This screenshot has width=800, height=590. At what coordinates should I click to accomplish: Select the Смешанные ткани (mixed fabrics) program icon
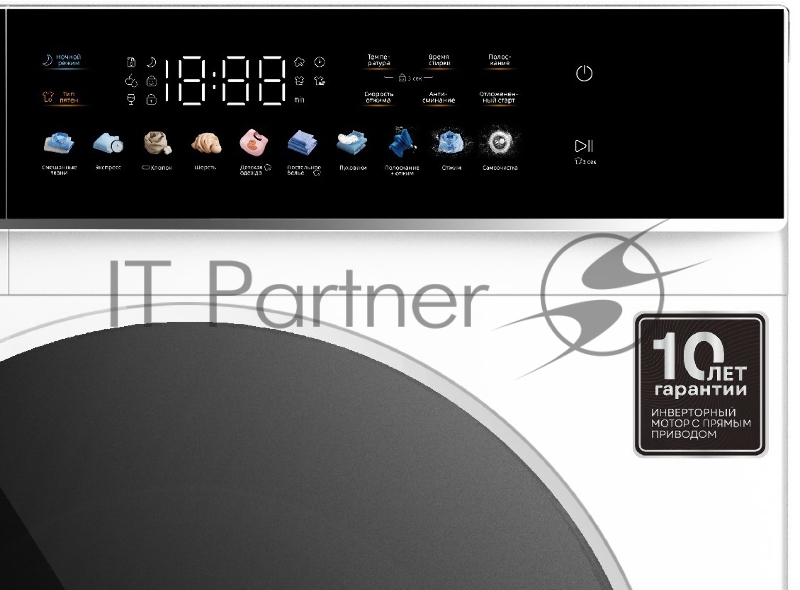click(59, 143)
